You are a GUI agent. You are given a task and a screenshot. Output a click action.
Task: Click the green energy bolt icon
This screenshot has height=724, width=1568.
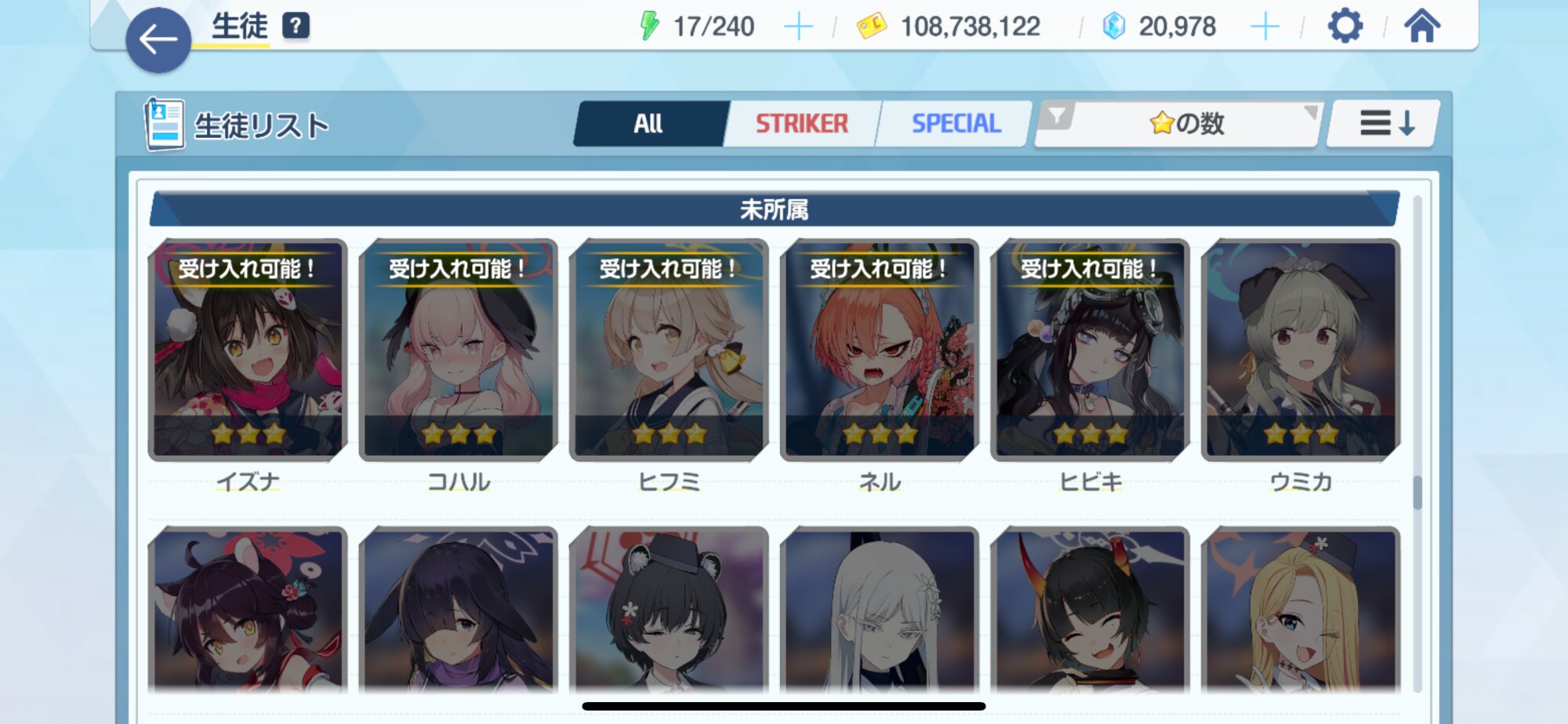(649, 26)
